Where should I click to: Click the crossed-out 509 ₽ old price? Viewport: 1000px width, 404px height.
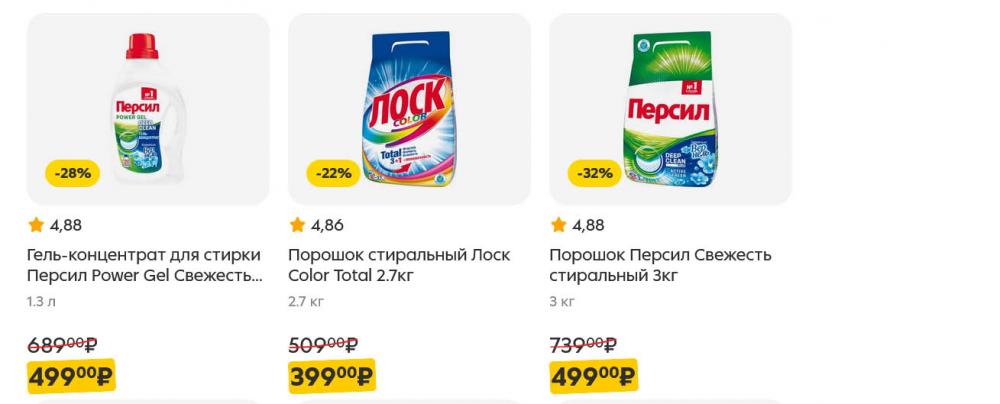(x=323, y=345)
